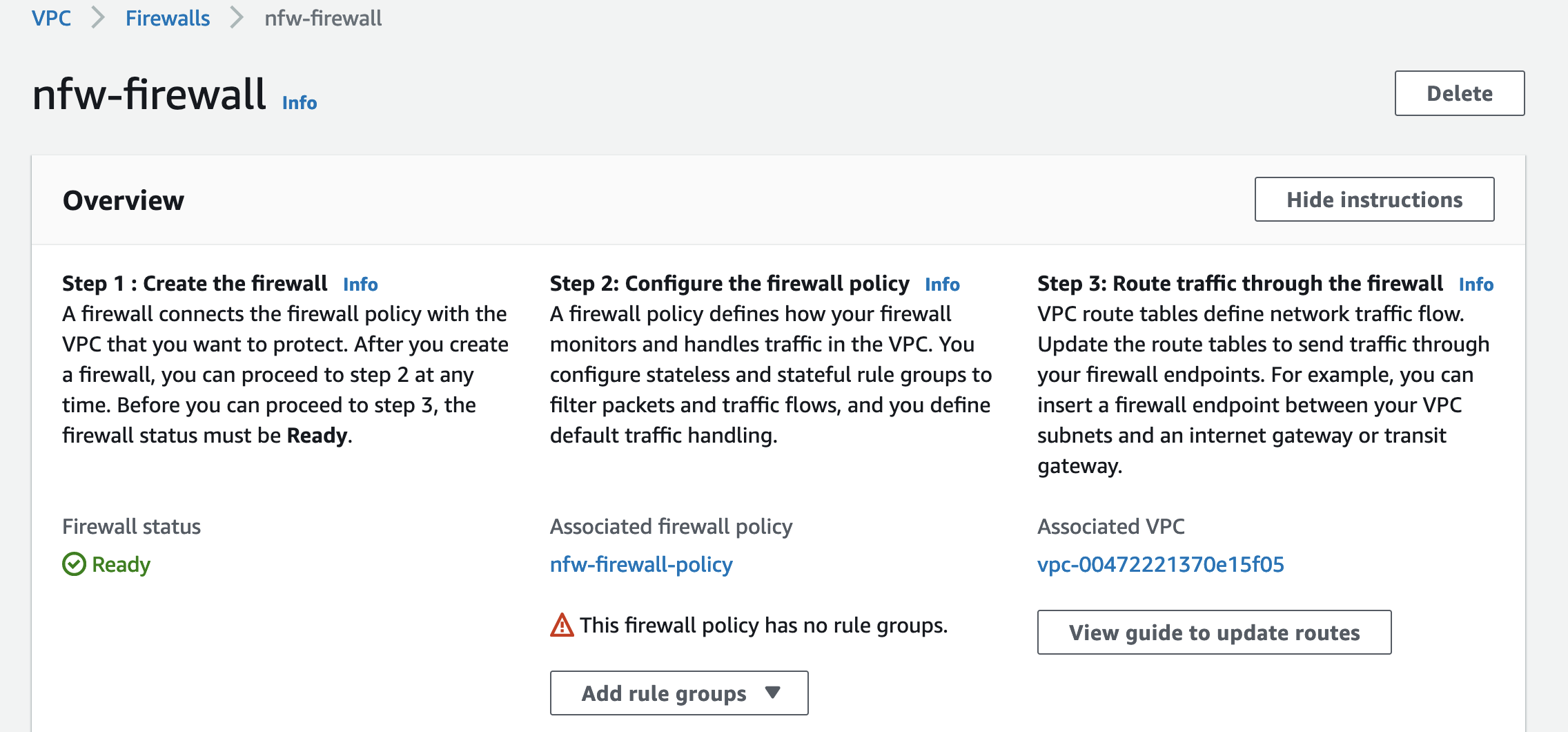Open the nfw-firewall-policy link
Image resolution: width=1568 pixels, height=732 pixels.
coord(642,564)
